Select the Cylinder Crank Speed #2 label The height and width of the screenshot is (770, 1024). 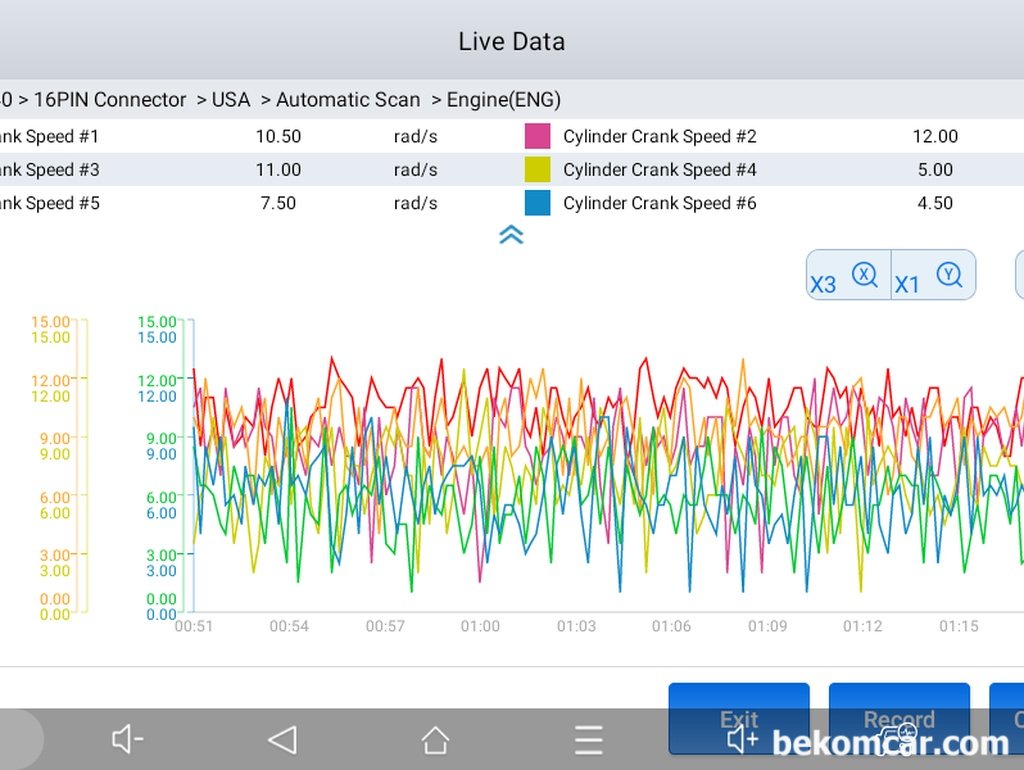(x=660, y=136)
